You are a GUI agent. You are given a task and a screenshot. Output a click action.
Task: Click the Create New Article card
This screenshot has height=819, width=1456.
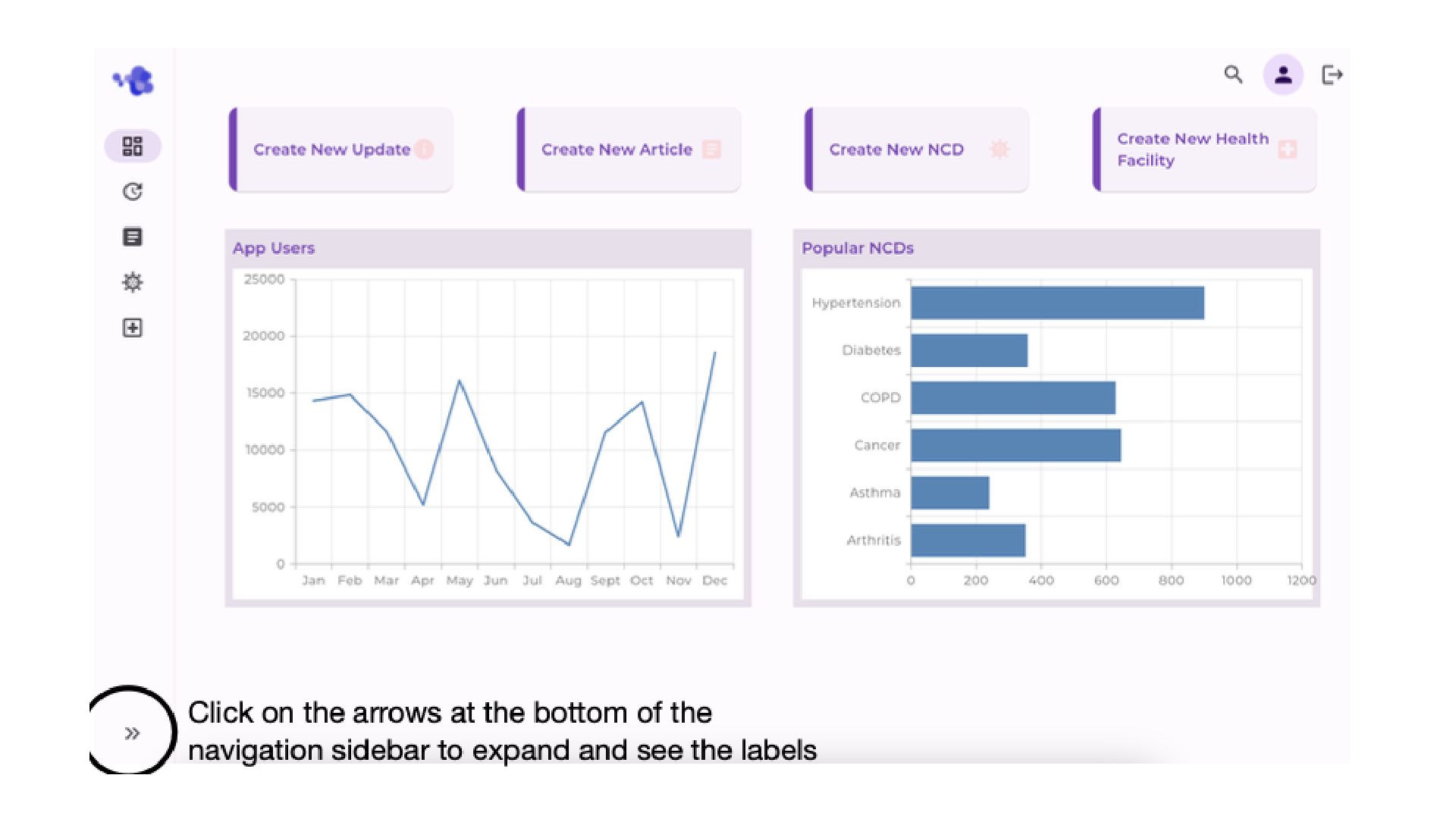[629, 149]
